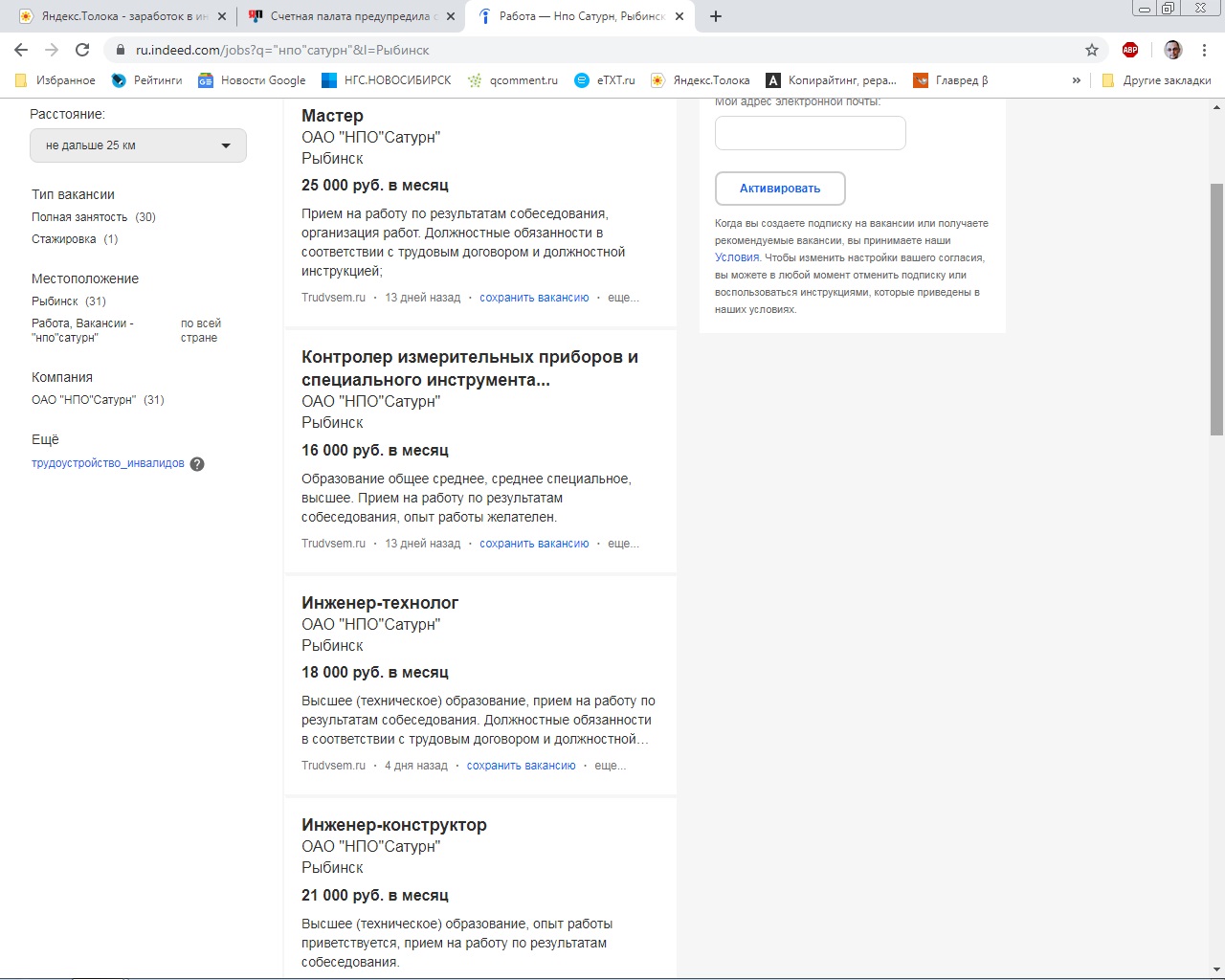This screenshot has height=980, width=1225.
Task: Go back to the previous page
Action: tap(21, 50)
